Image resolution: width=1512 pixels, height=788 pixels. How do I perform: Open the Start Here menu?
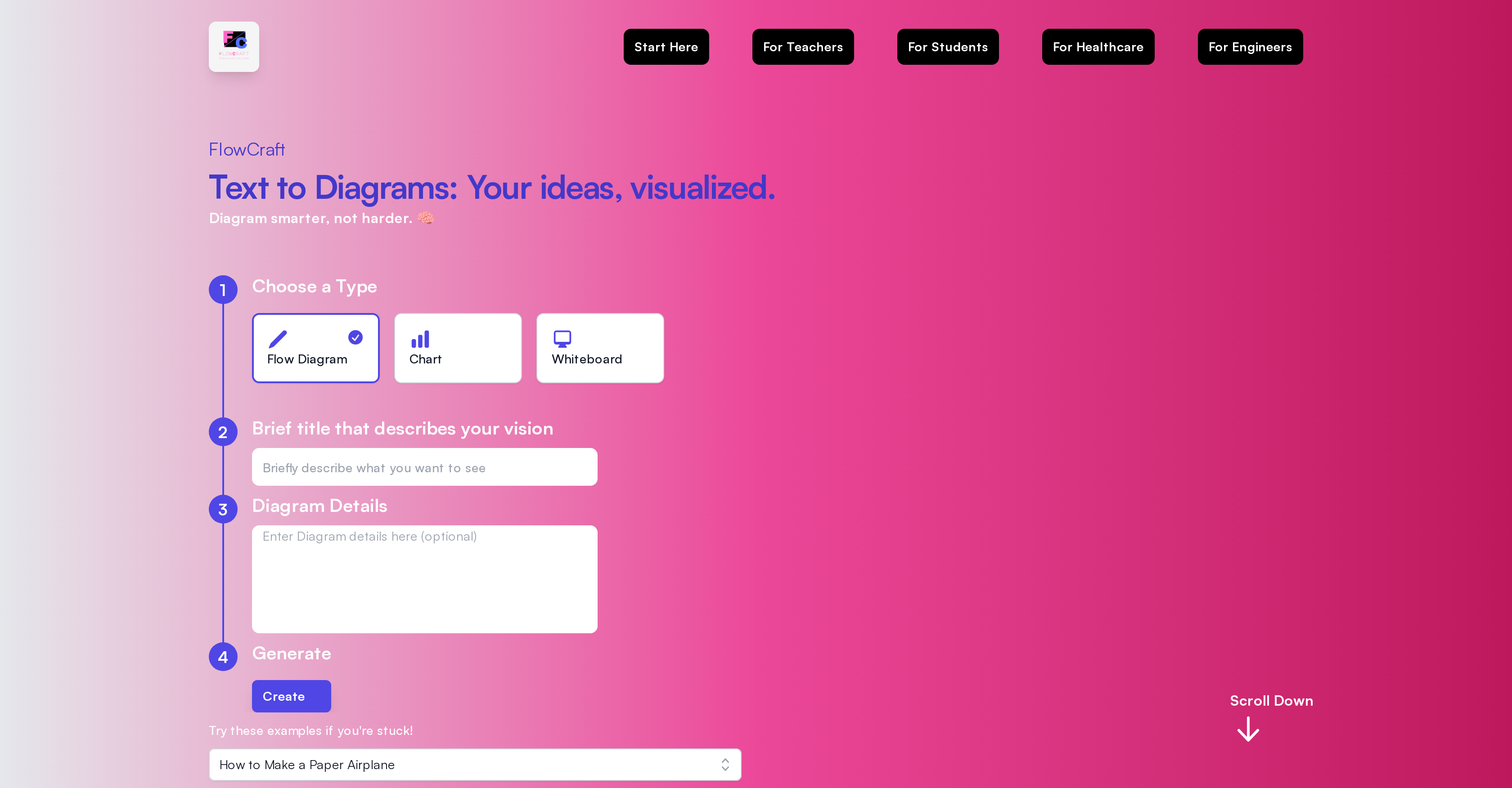pyautogui.click(x=666, y=46)
